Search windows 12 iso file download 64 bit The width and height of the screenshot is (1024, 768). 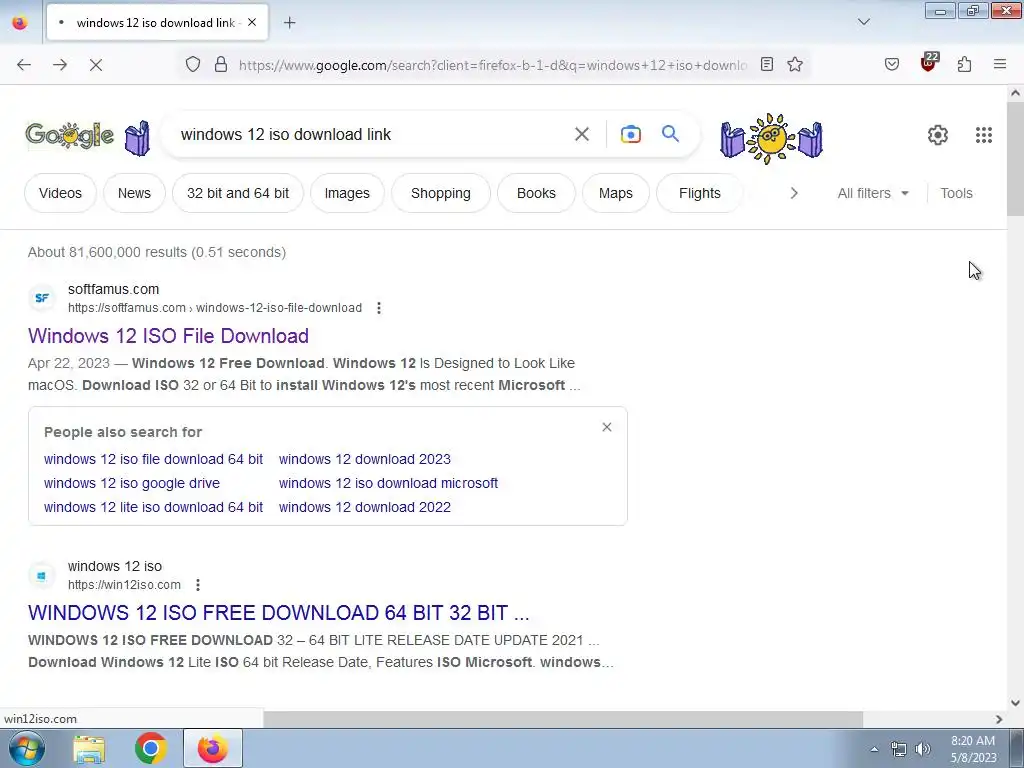(x=153, y=459)
